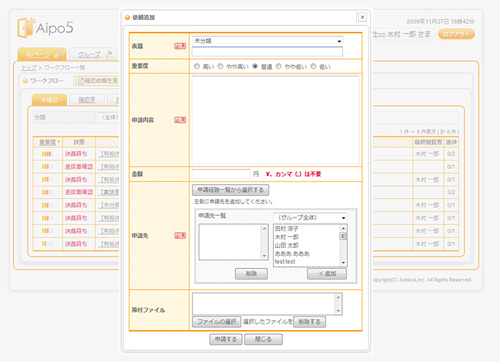Click the orange bullet icon in the dialog title
Image resolution: width=500 pixels, height=362 pixels.
click(127, 17)
